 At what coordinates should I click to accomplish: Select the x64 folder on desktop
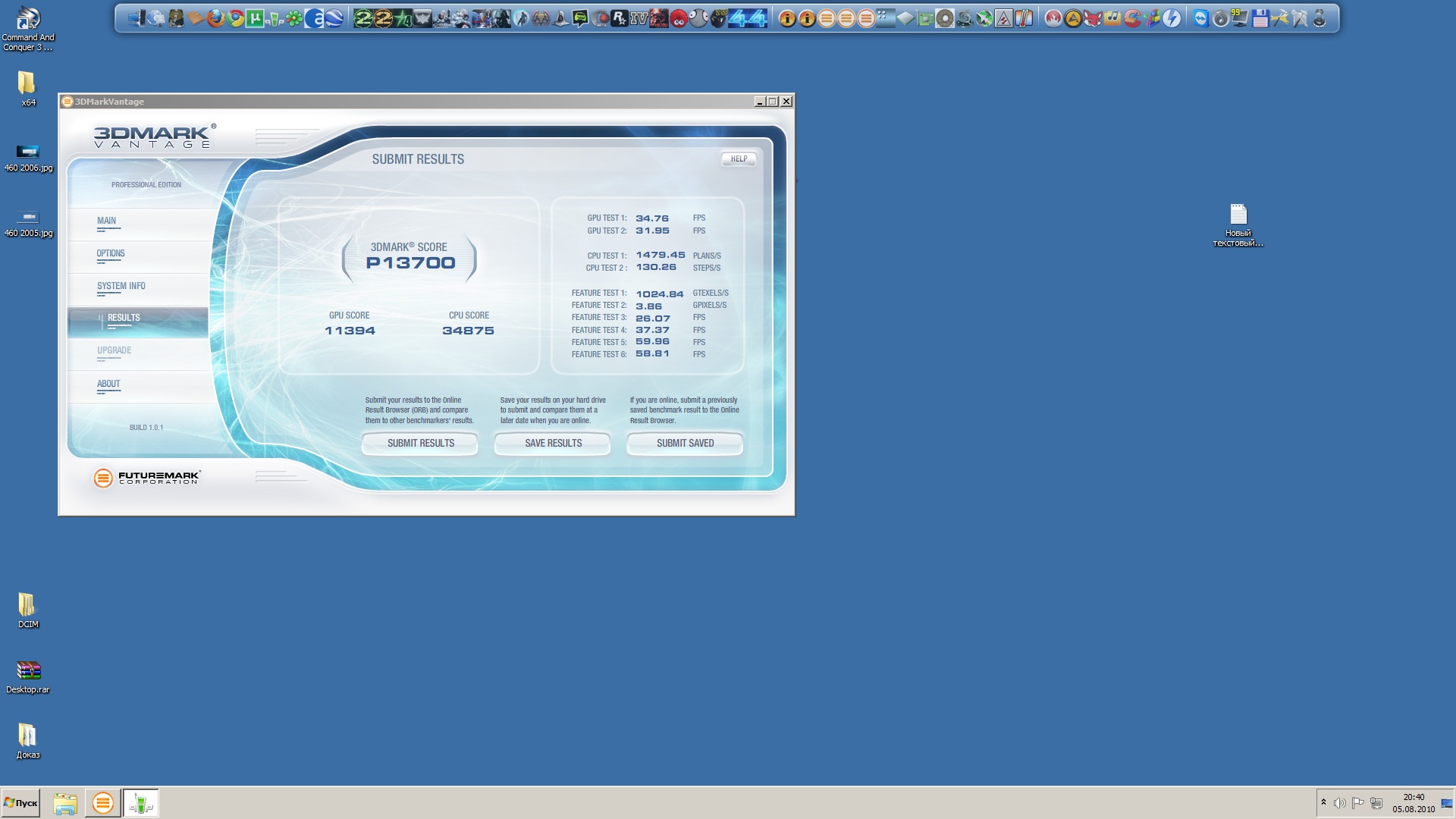pyautogui.click(x=28, y=88)
